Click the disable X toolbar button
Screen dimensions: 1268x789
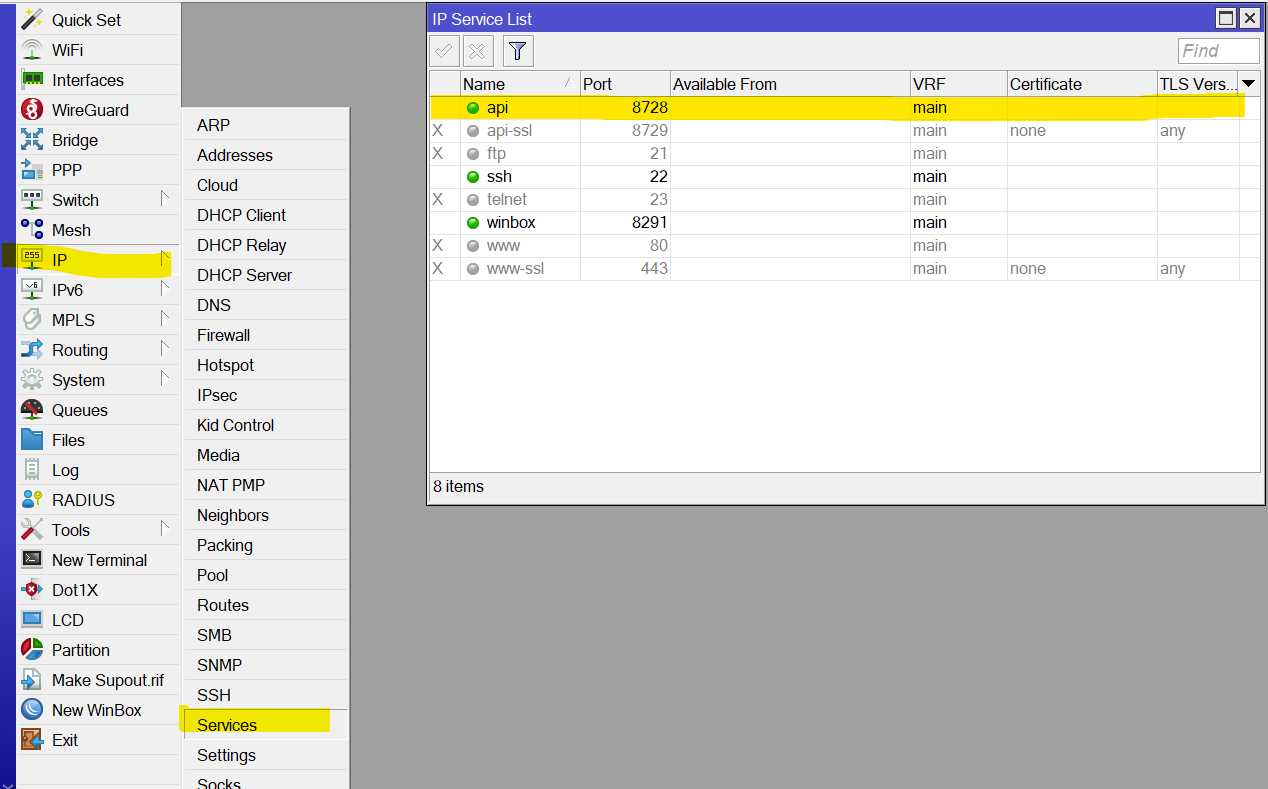click(478, 51)
